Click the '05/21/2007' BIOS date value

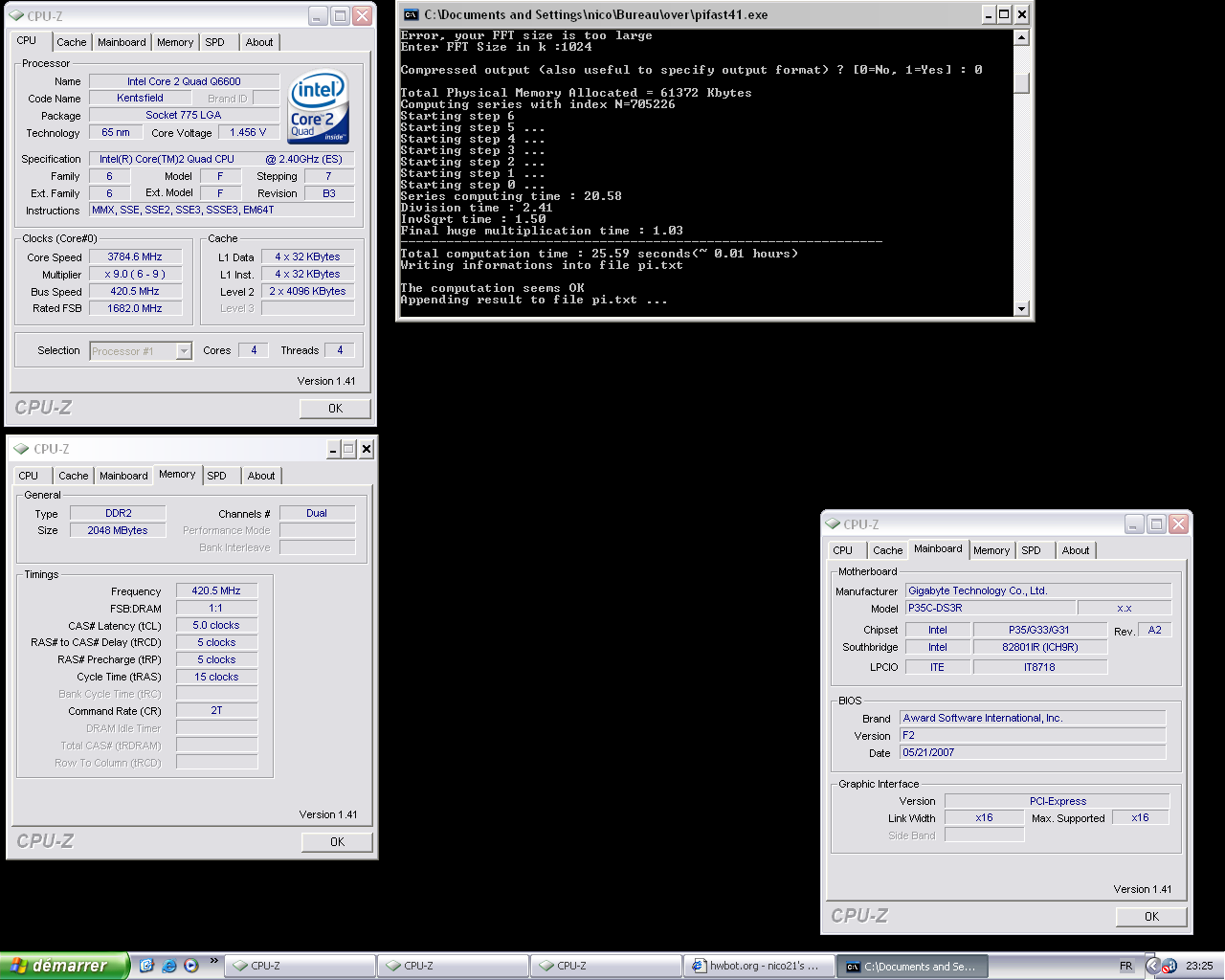(x=1033, y=752)
